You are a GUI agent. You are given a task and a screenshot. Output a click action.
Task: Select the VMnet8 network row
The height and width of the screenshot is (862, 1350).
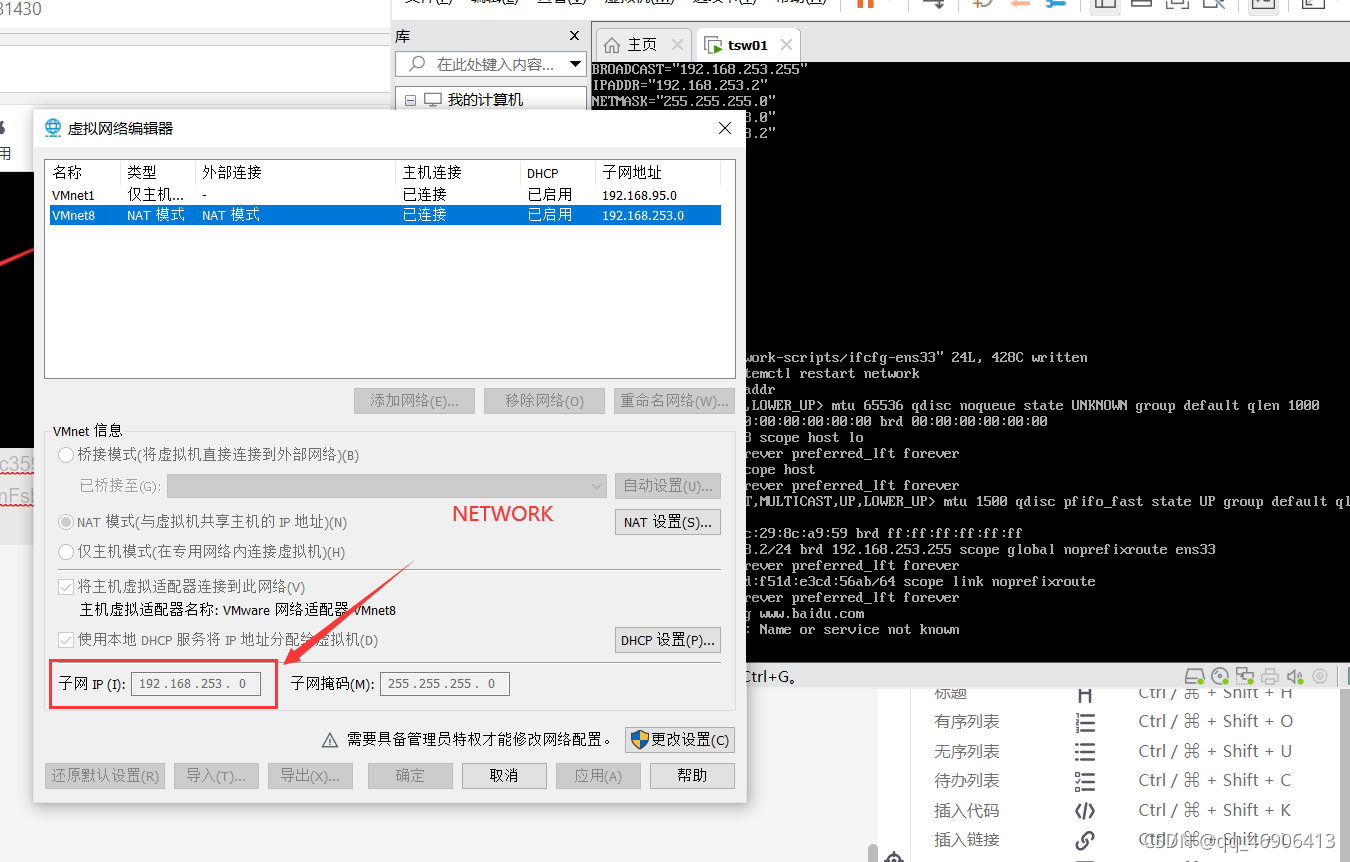tap(385, 215)
